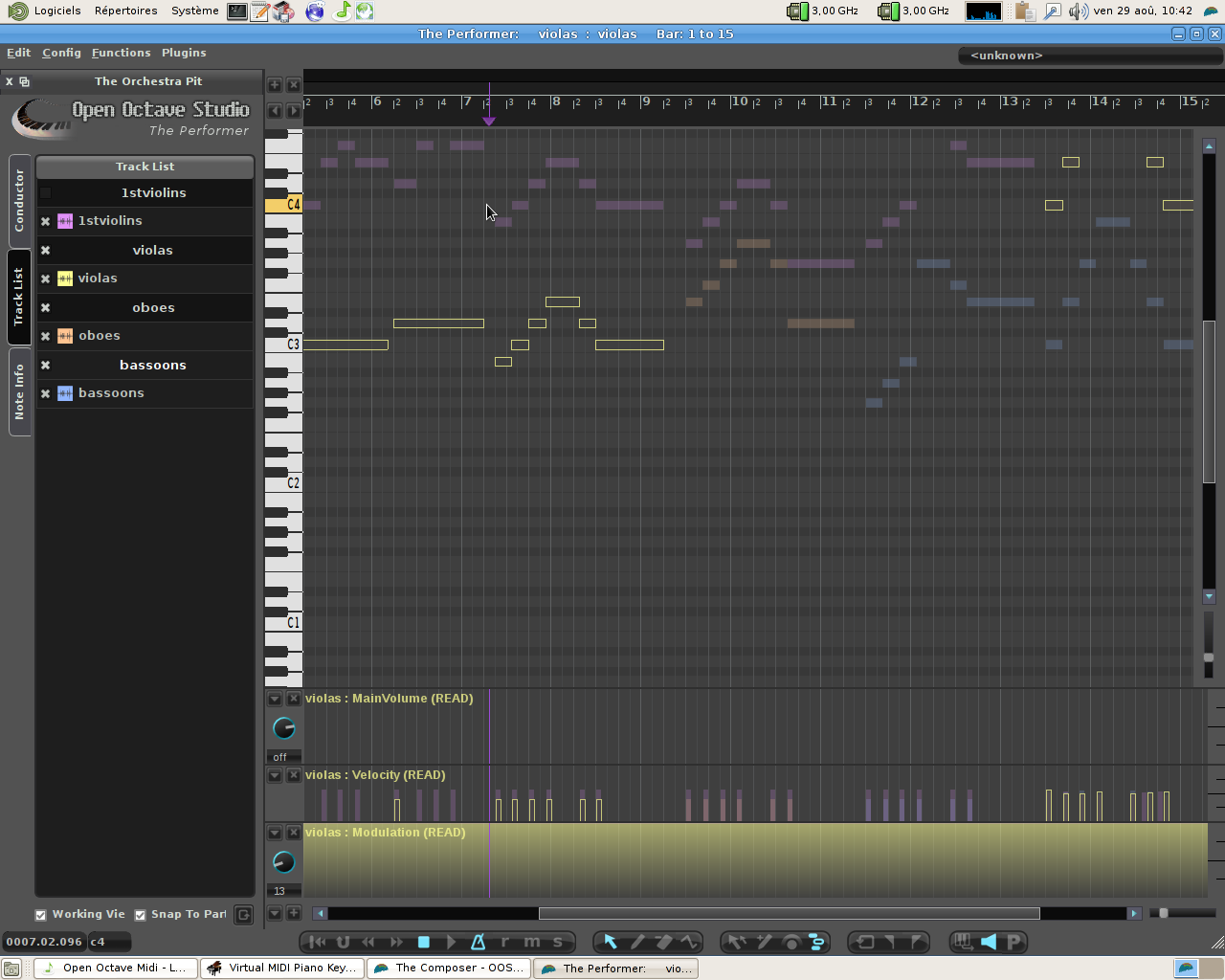Adjust the MainVolume knob
Image resolution: width=1225 pixels, height=980 pixels.
point(284,728)
